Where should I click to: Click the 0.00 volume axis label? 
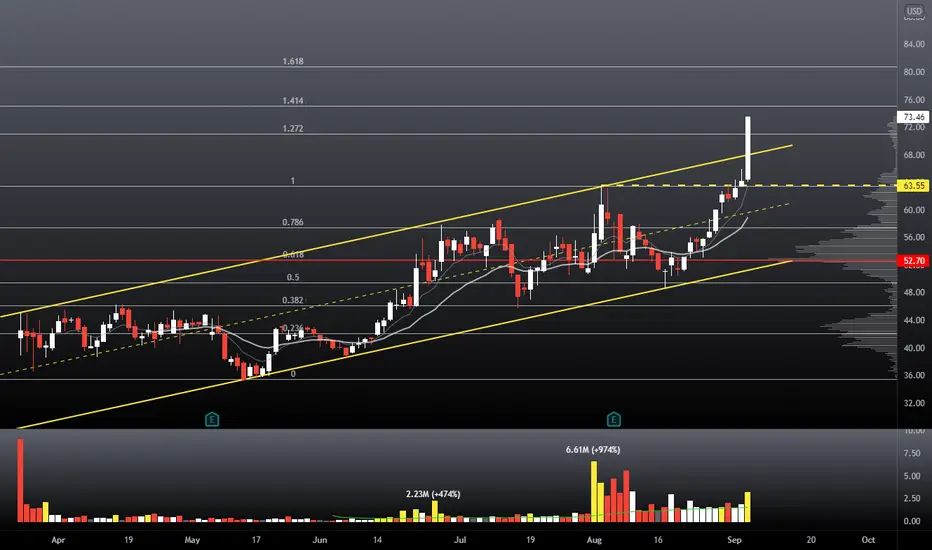[912, 521]
